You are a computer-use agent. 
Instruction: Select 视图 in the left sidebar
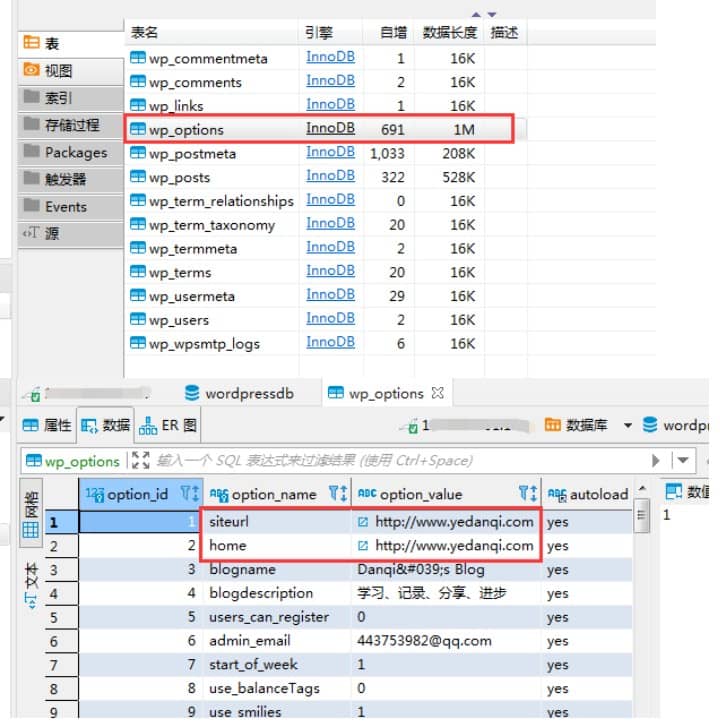59,71
